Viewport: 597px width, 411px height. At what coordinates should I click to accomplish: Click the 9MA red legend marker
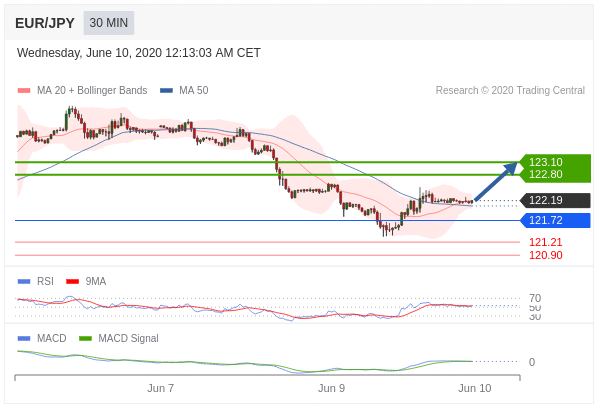tap(72, 281)
